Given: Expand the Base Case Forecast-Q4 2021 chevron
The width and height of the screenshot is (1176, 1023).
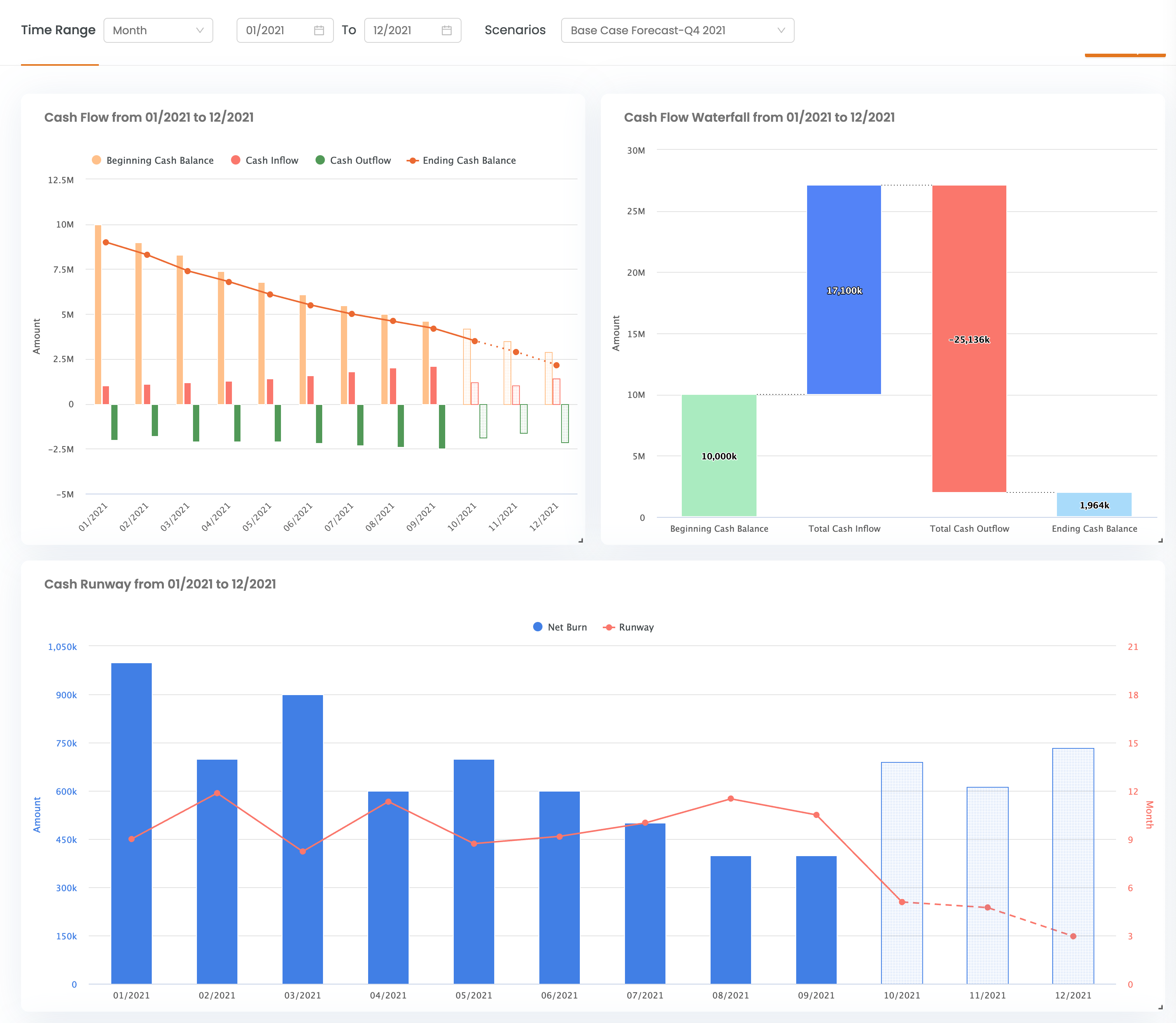Looking at the screenshot, I should click(x=782, y=30).
